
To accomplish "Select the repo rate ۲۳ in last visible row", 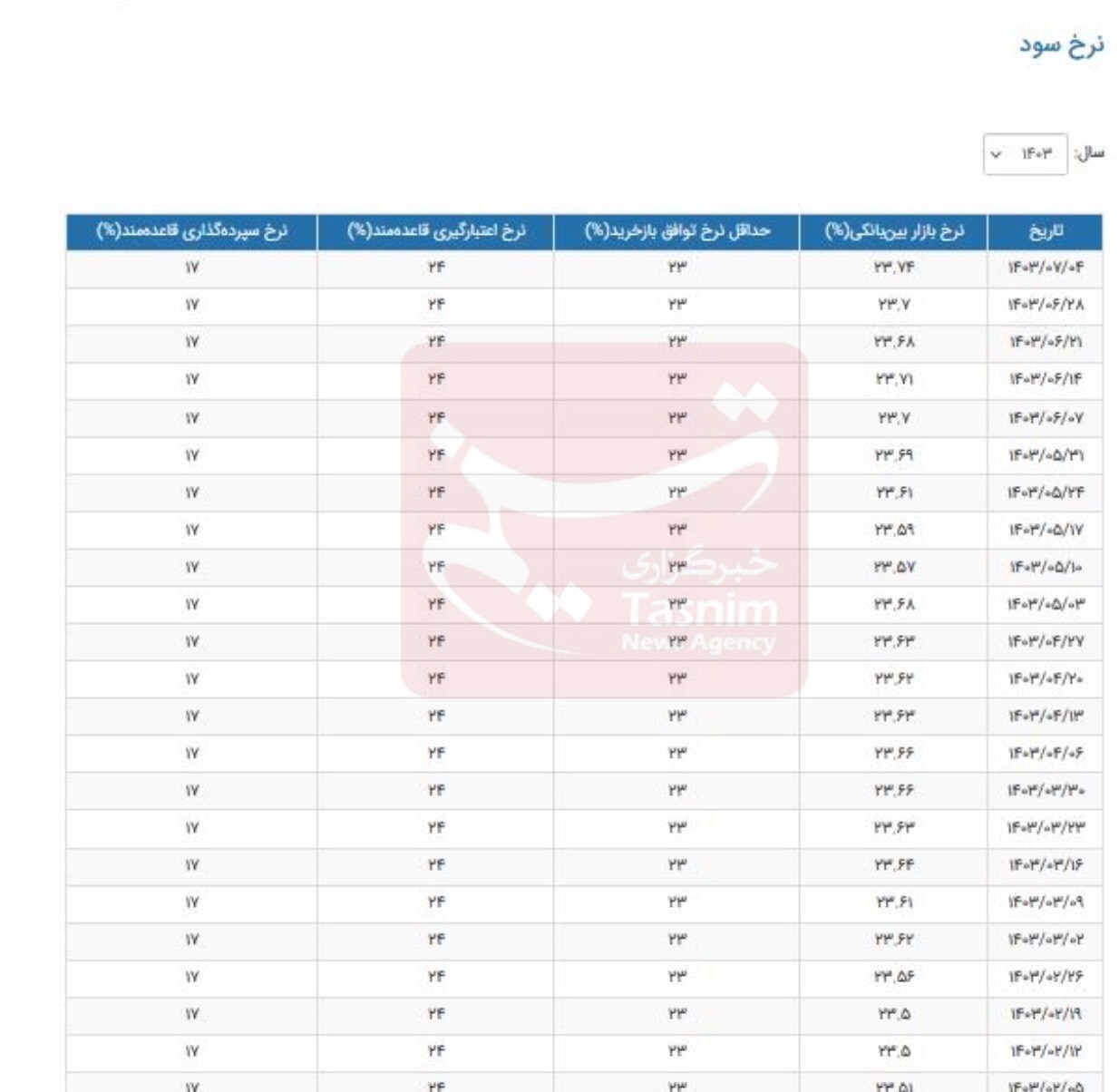I will coord(675,1084).
